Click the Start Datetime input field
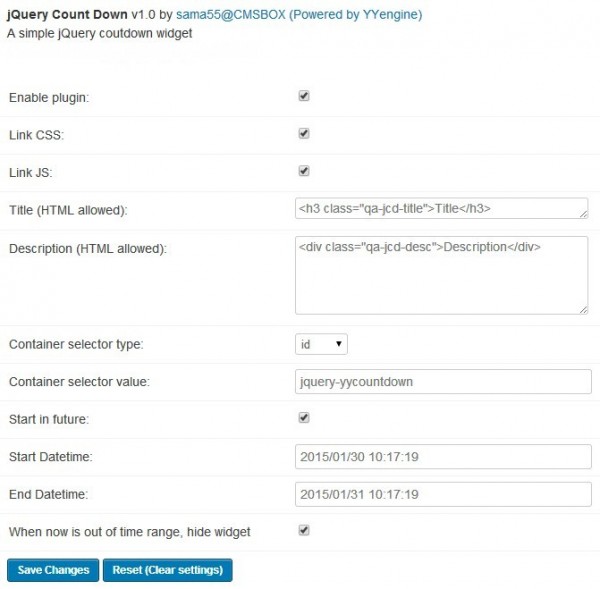 point(443,457)
